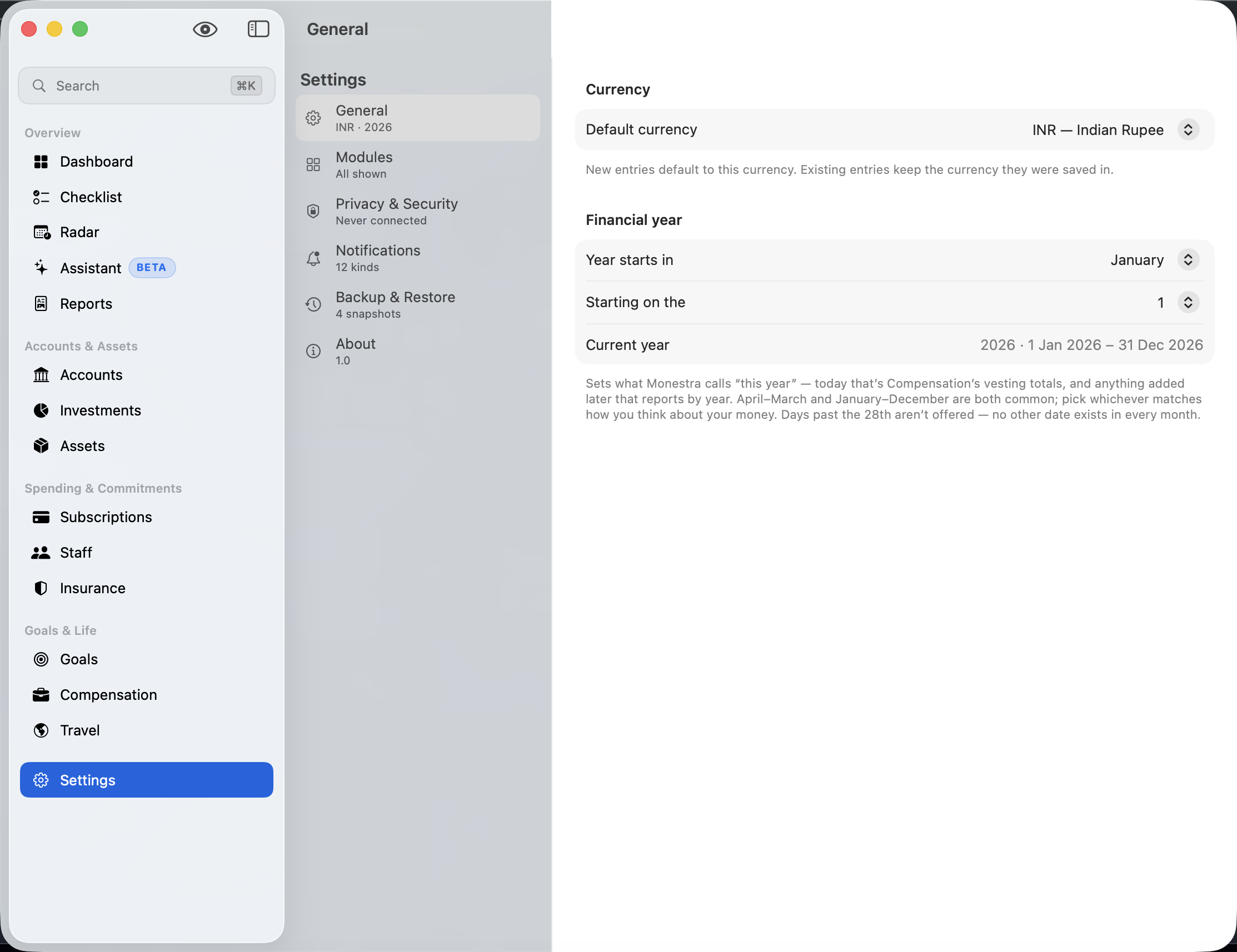Toggle the eye privacy visibility icon

[x=205, y=29]
